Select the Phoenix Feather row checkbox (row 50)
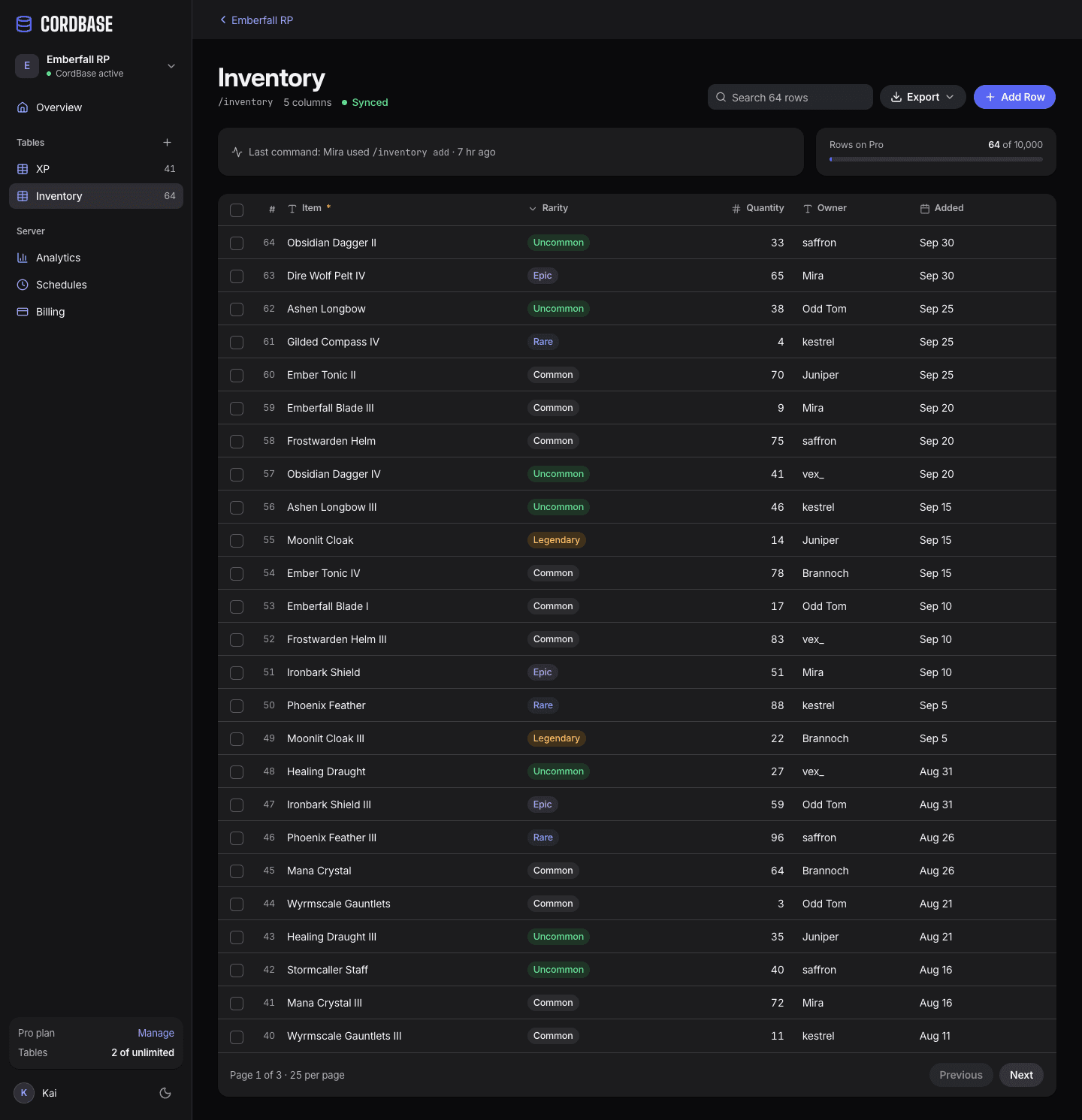This screenshot has height=1120, width=1082. pyautogui.click(x=237, y=706)
